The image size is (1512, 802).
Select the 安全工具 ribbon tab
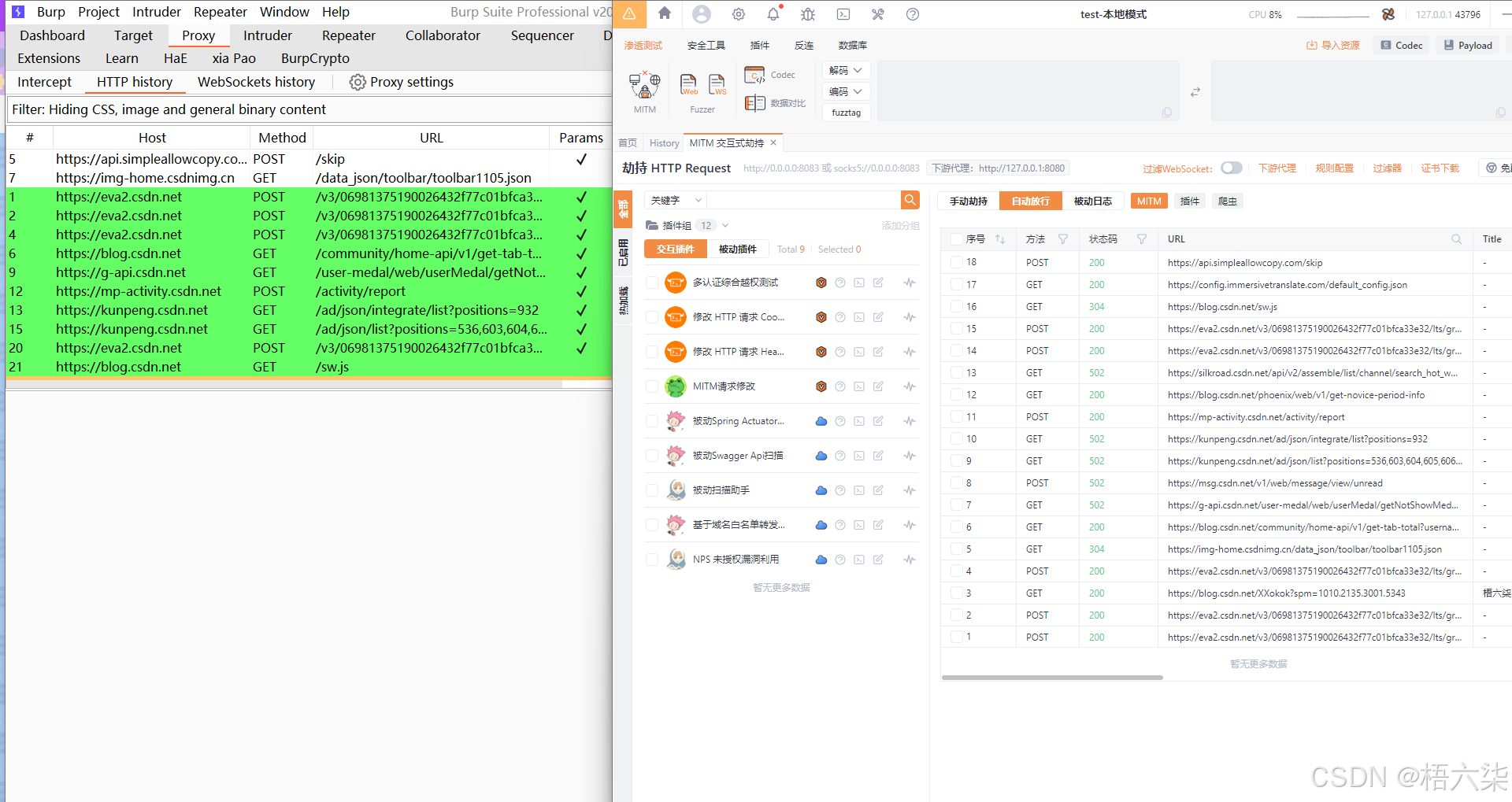pyautogui.click(x=706, y=45)
